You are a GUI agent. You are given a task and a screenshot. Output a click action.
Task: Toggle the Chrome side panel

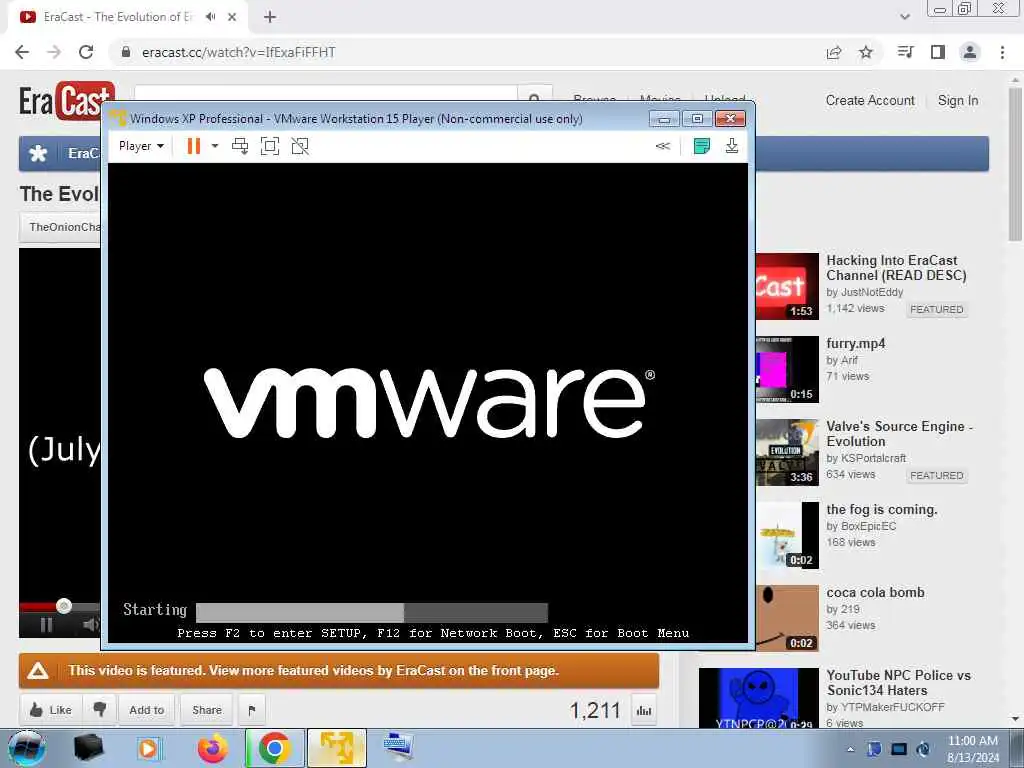(938, 52)
